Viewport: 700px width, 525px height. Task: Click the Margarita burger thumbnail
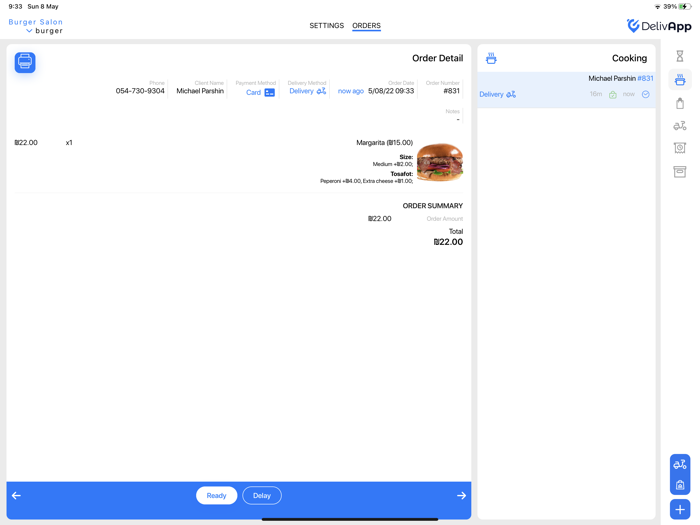click(x=440, y=162)
